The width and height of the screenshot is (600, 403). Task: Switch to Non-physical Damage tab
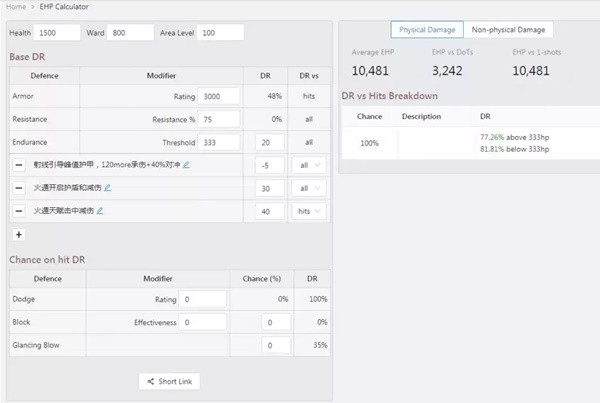[509, 30]
